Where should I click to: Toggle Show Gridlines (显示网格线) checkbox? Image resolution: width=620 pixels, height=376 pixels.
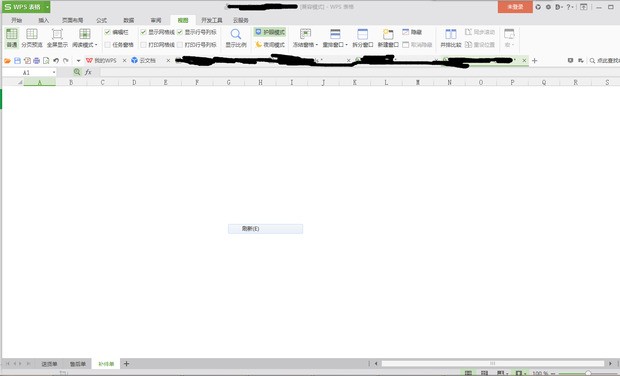(x=144, y=32)
